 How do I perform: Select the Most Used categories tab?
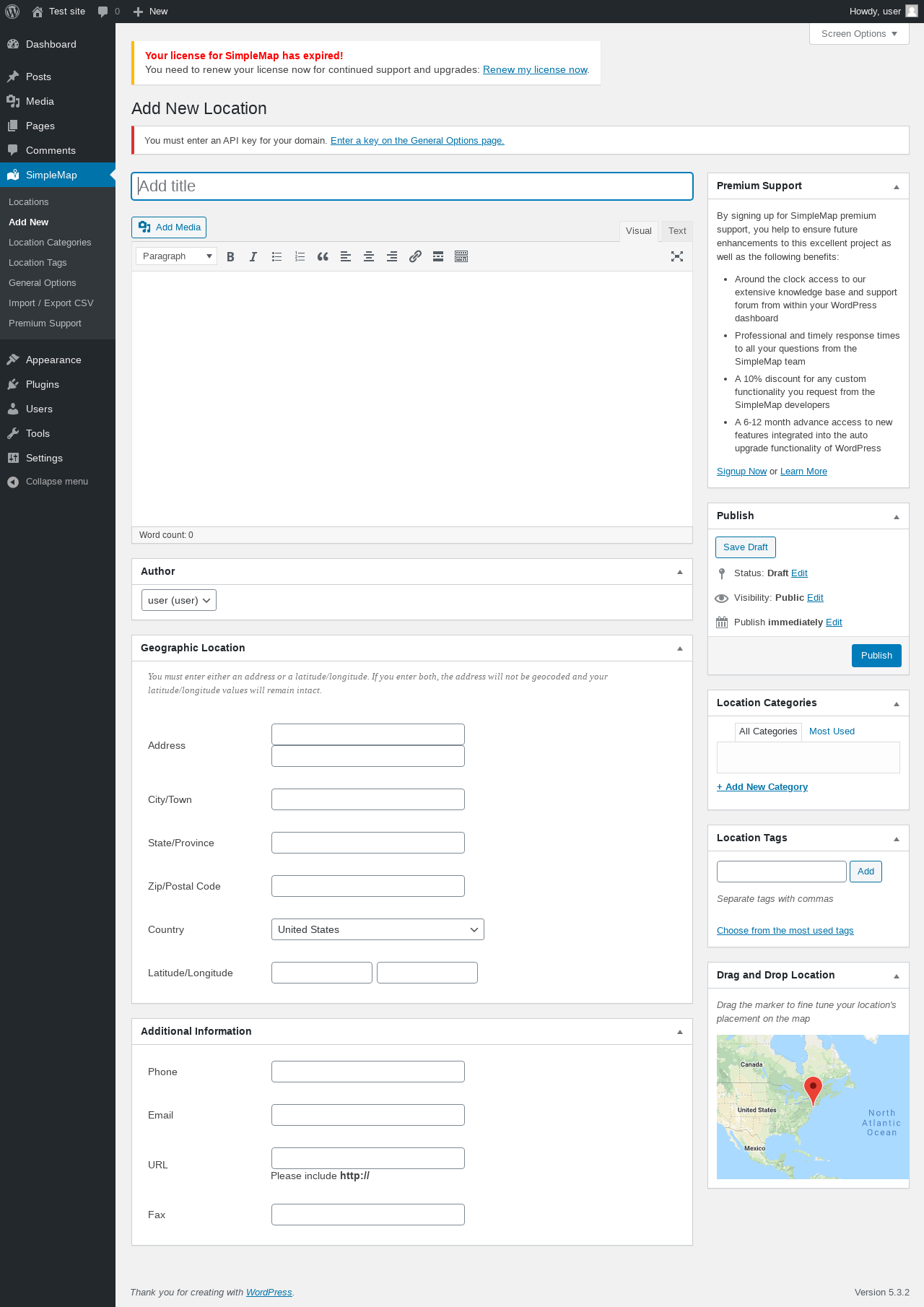[x=832, y=731]
